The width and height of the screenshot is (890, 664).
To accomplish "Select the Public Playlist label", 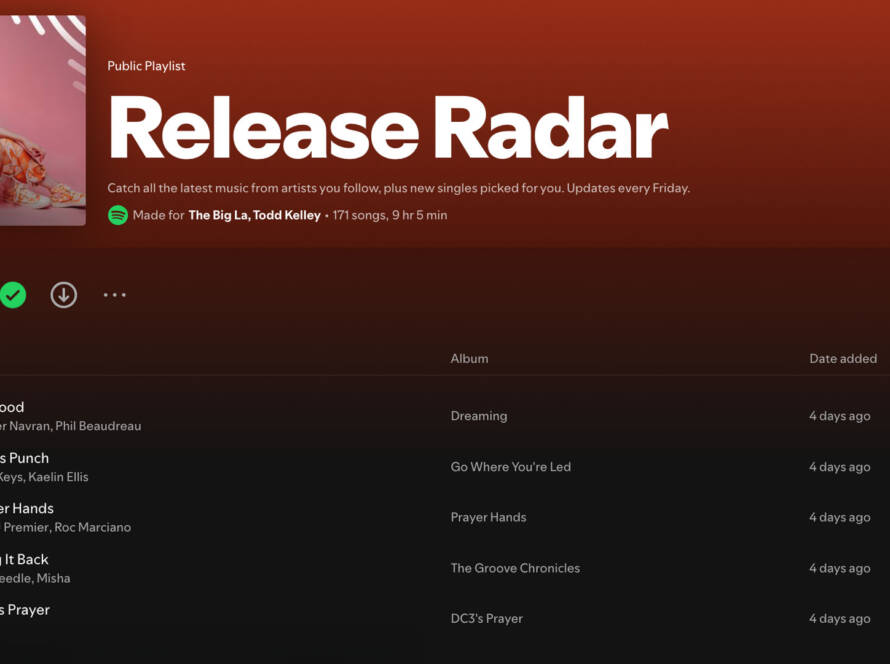I will tap(146, 66).
